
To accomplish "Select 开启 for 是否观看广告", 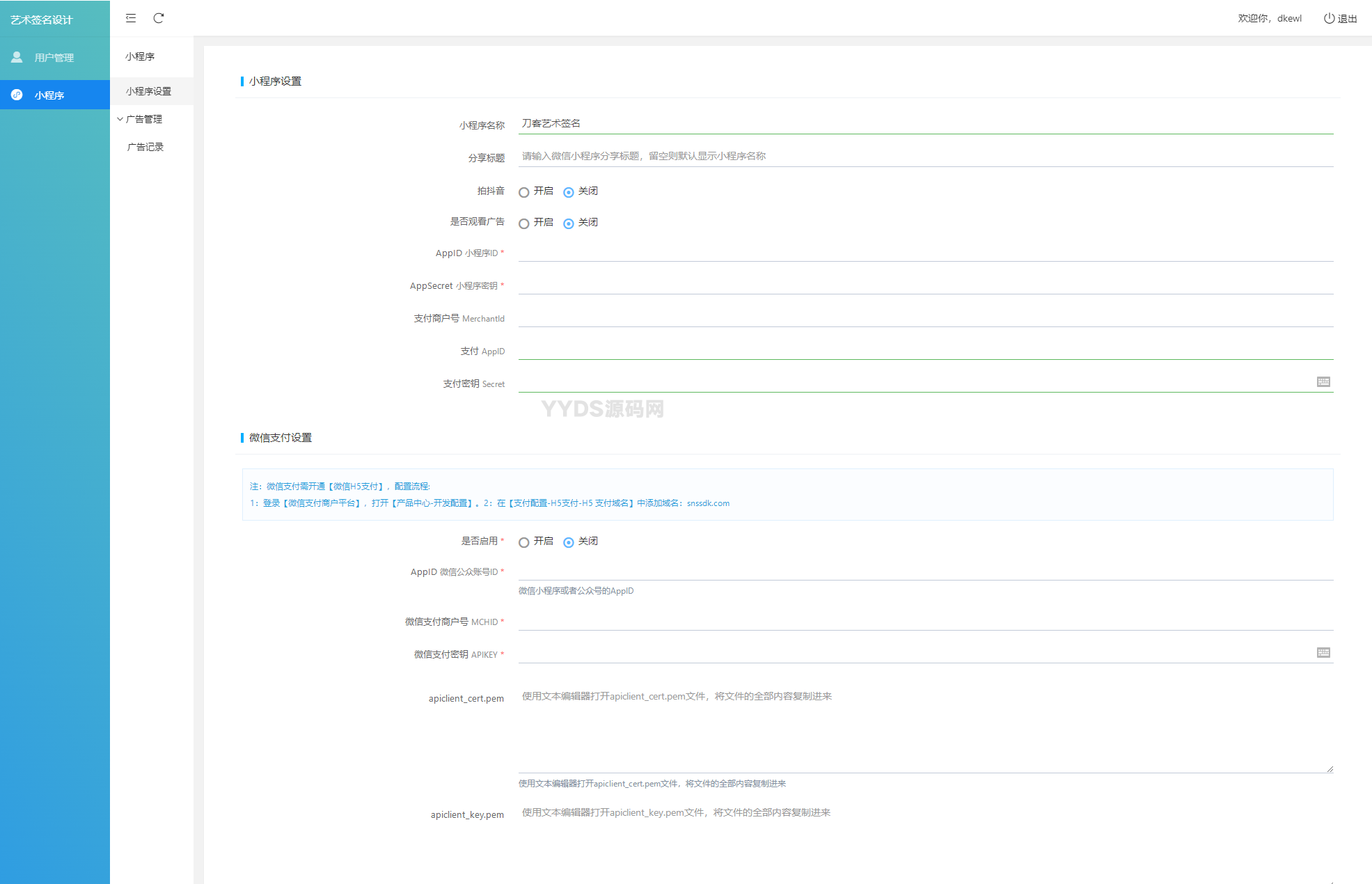I will pyautogui.click(x=524, y=223).
